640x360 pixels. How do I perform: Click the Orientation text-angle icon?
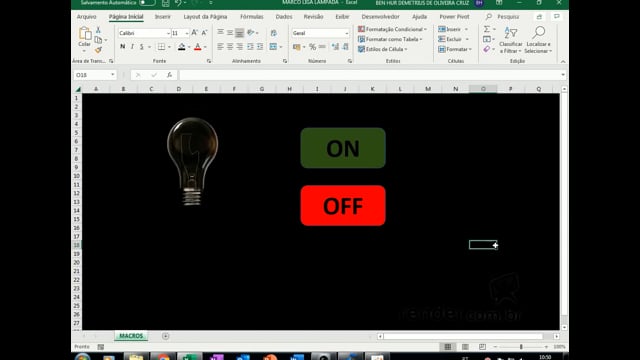tap(251, 33)
